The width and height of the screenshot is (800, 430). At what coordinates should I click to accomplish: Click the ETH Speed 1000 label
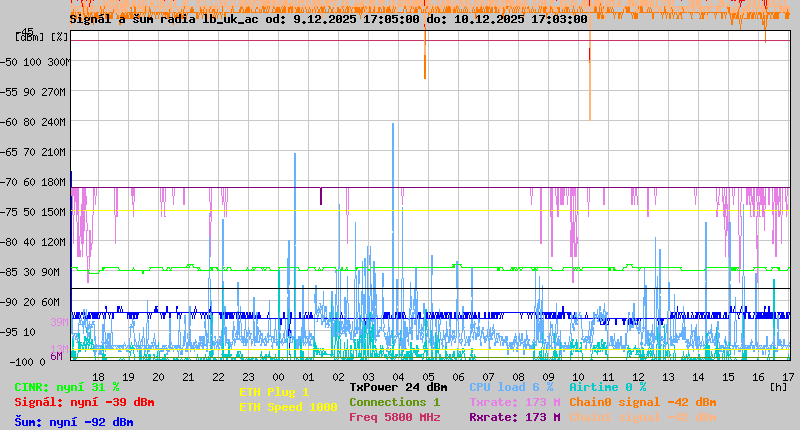[x=288, y=407]
